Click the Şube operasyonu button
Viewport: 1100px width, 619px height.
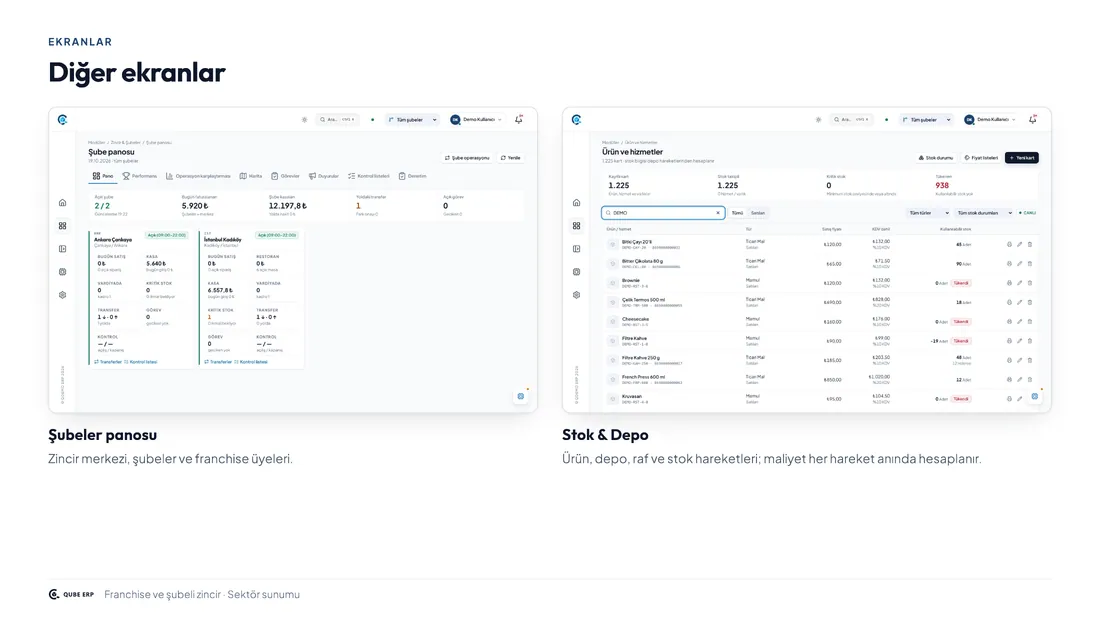[x=467, y=158]
